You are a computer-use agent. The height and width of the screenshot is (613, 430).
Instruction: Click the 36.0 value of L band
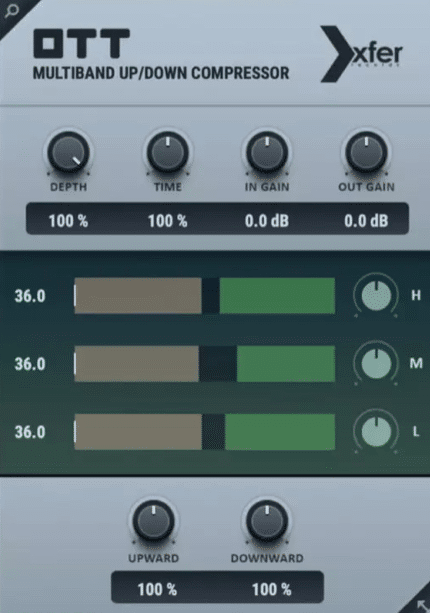[30, 432]
